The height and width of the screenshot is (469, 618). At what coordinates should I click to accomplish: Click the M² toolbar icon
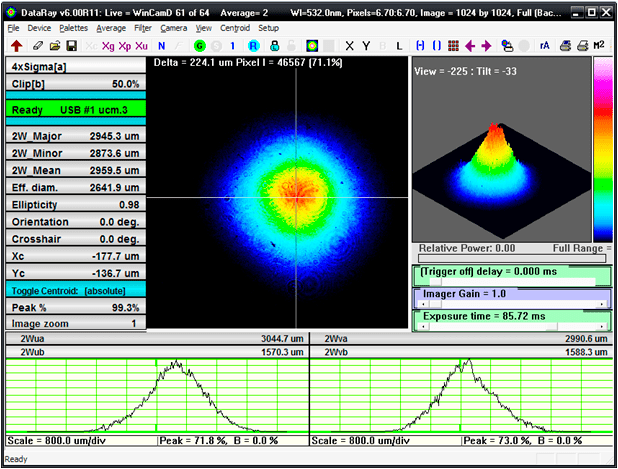pos(599,46)
